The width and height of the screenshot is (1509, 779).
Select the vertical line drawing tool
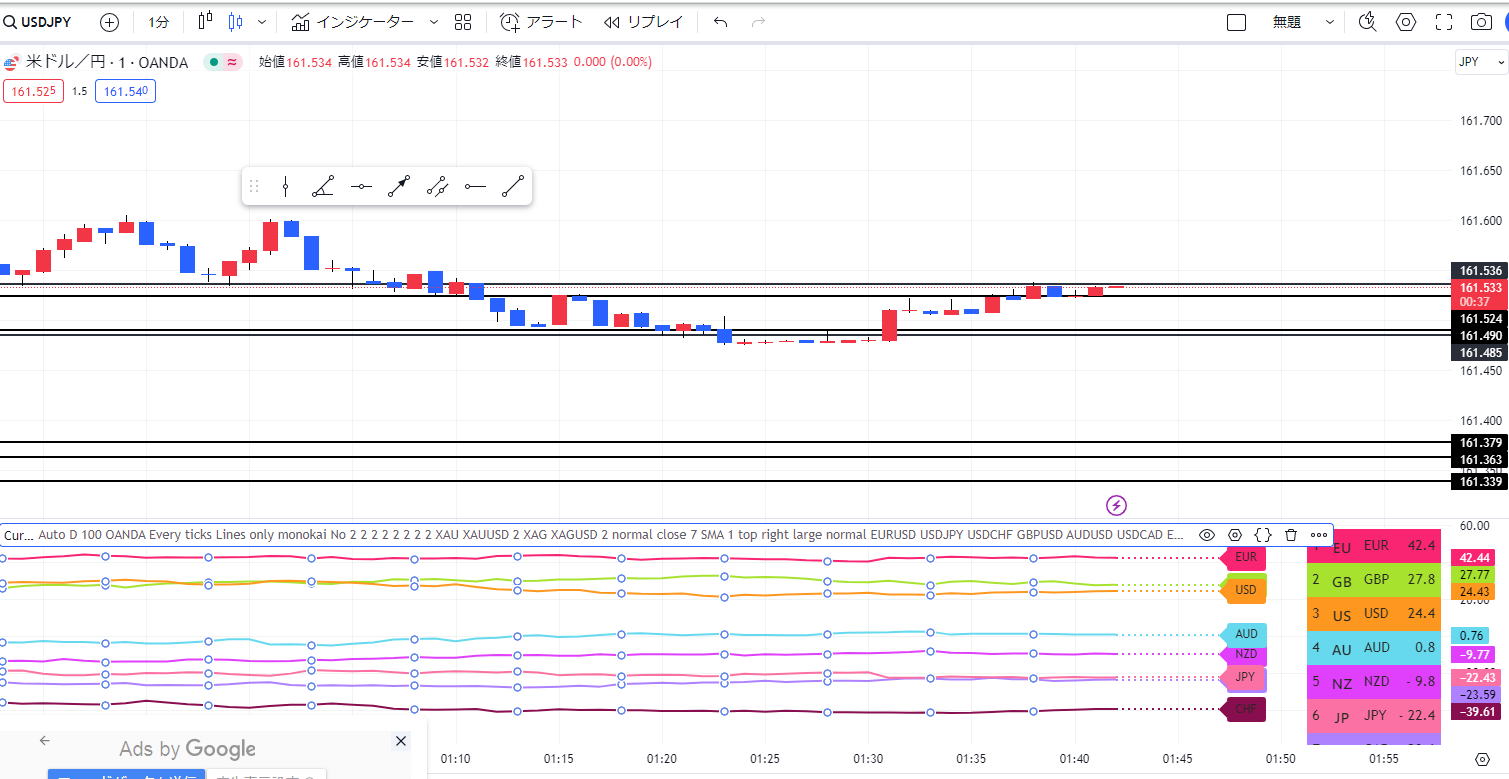click(286, 187)
